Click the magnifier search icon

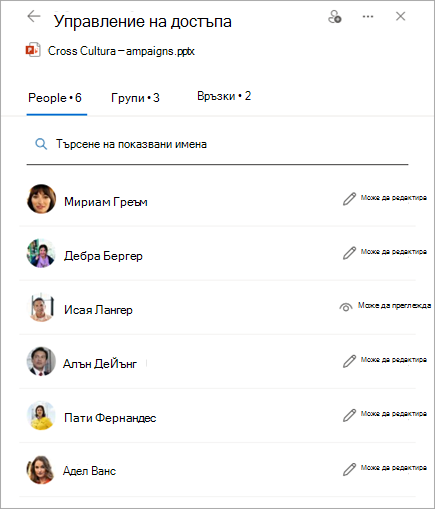[41, 144]
